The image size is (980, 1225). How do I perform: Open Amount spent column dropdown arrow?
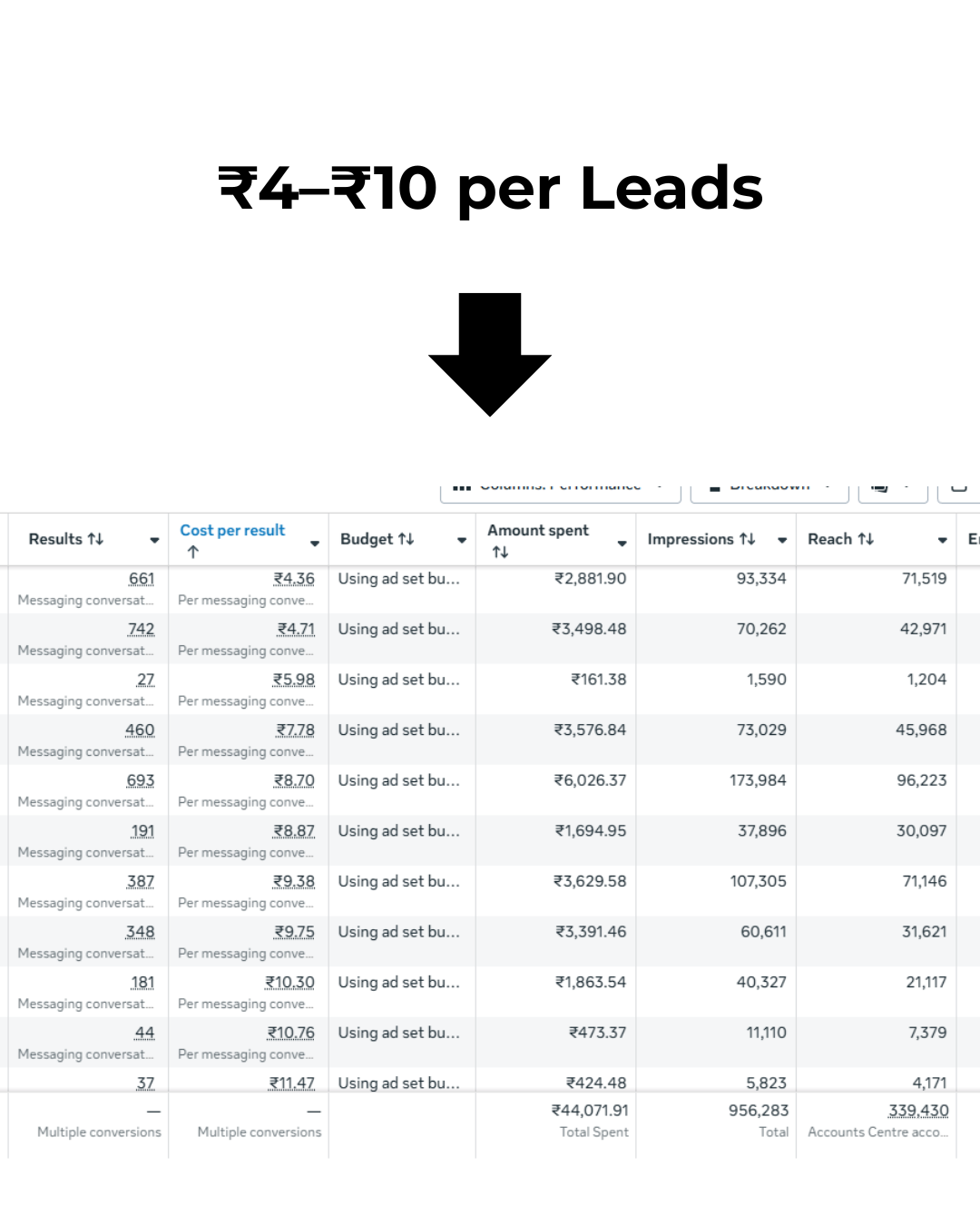622,544
